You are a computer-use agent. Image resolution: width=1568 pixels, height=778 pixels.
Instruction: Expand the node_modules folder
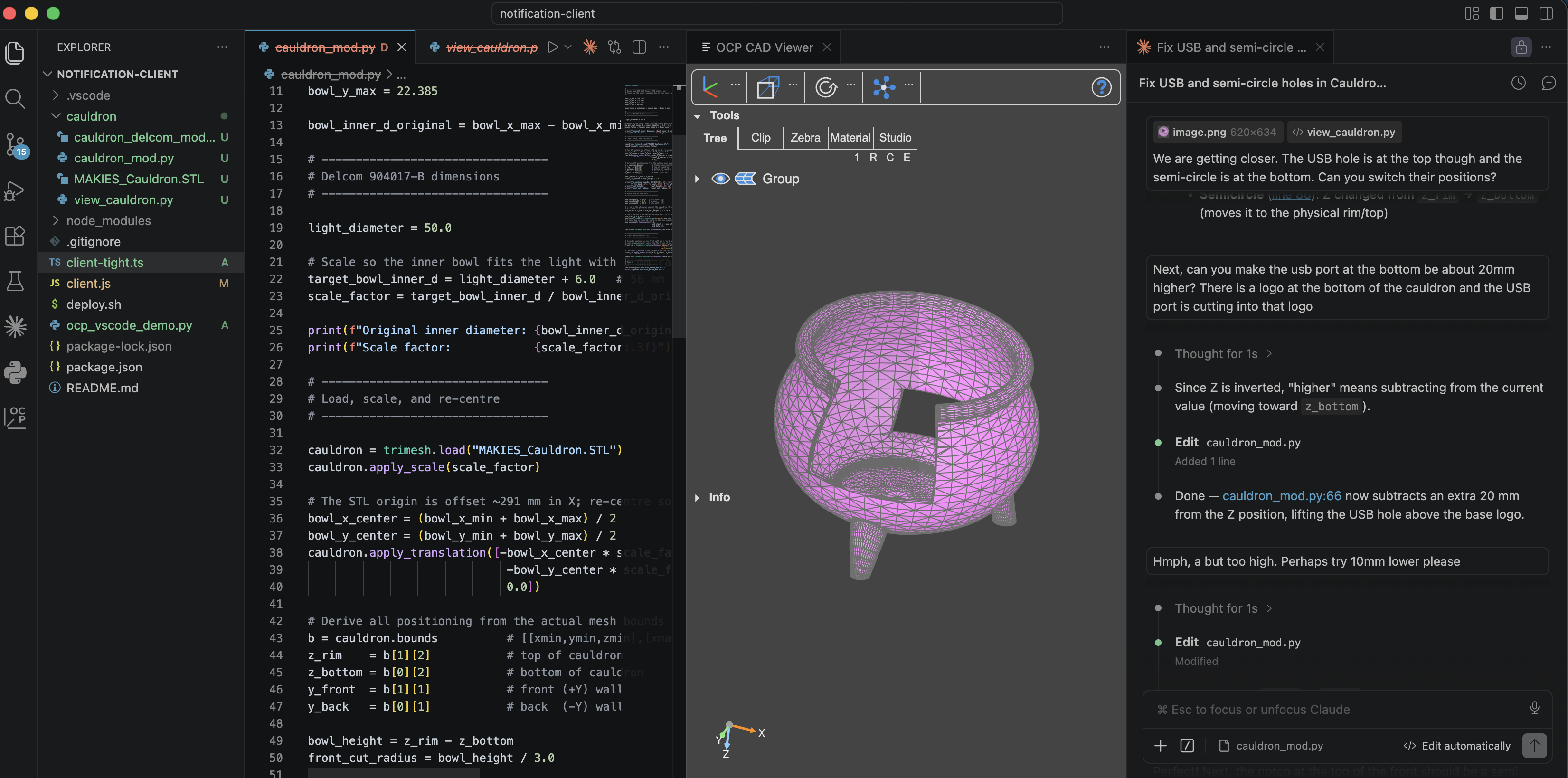pos(56,220)
